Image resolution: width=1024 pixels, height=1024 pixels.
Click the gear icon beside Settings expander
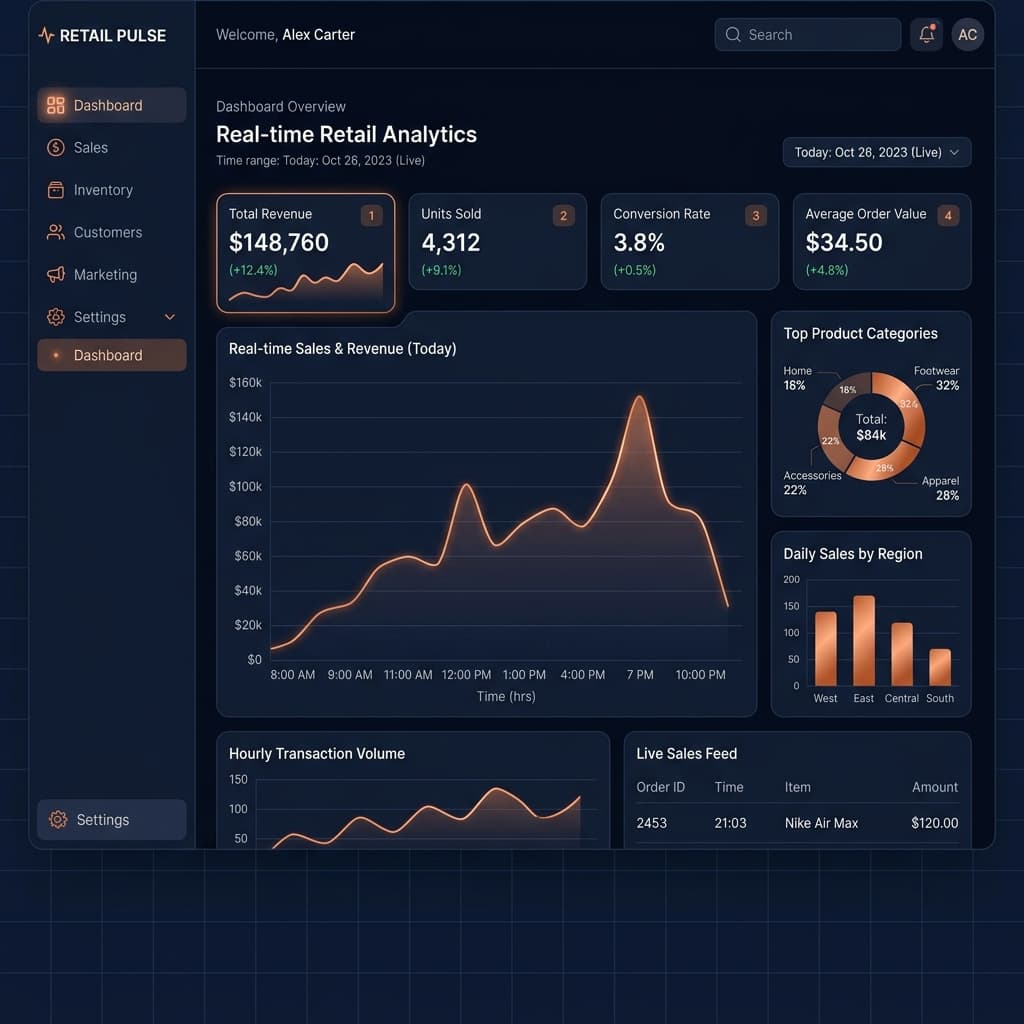coord(56,317)
